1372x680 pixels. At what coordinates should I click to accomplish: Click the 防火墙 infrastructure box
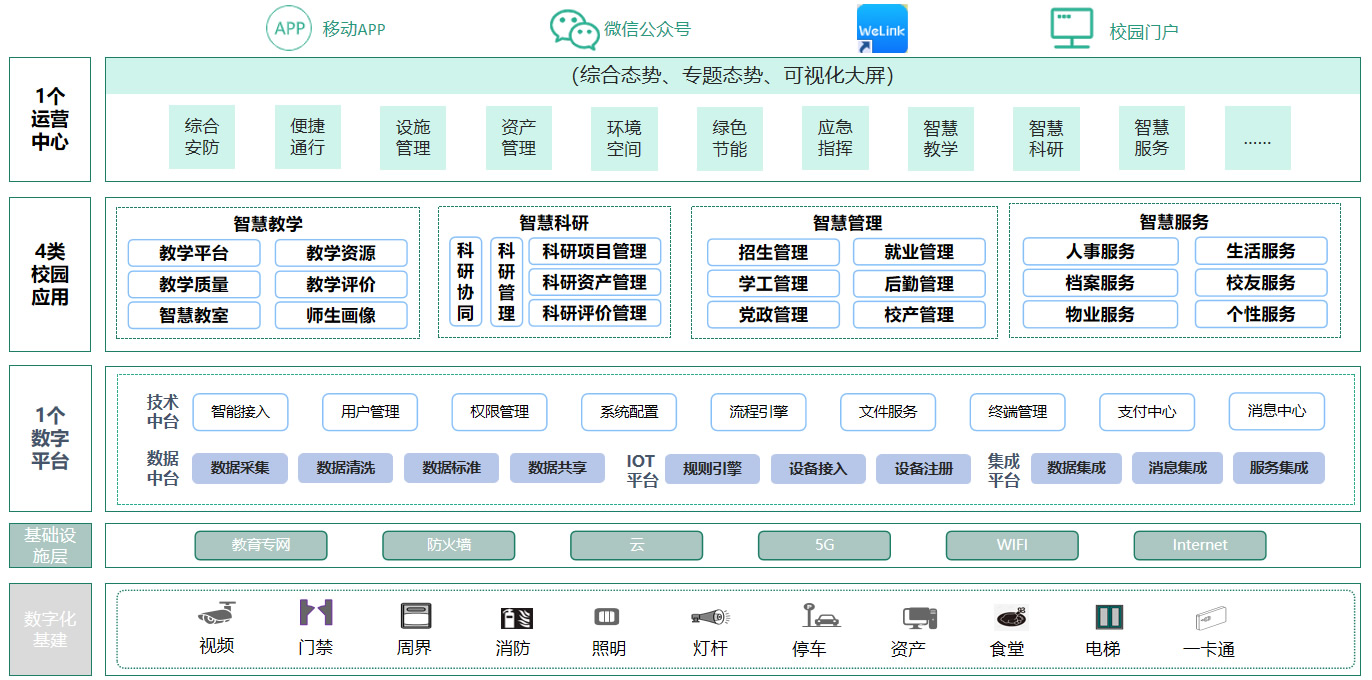click(x=449, y=545)
